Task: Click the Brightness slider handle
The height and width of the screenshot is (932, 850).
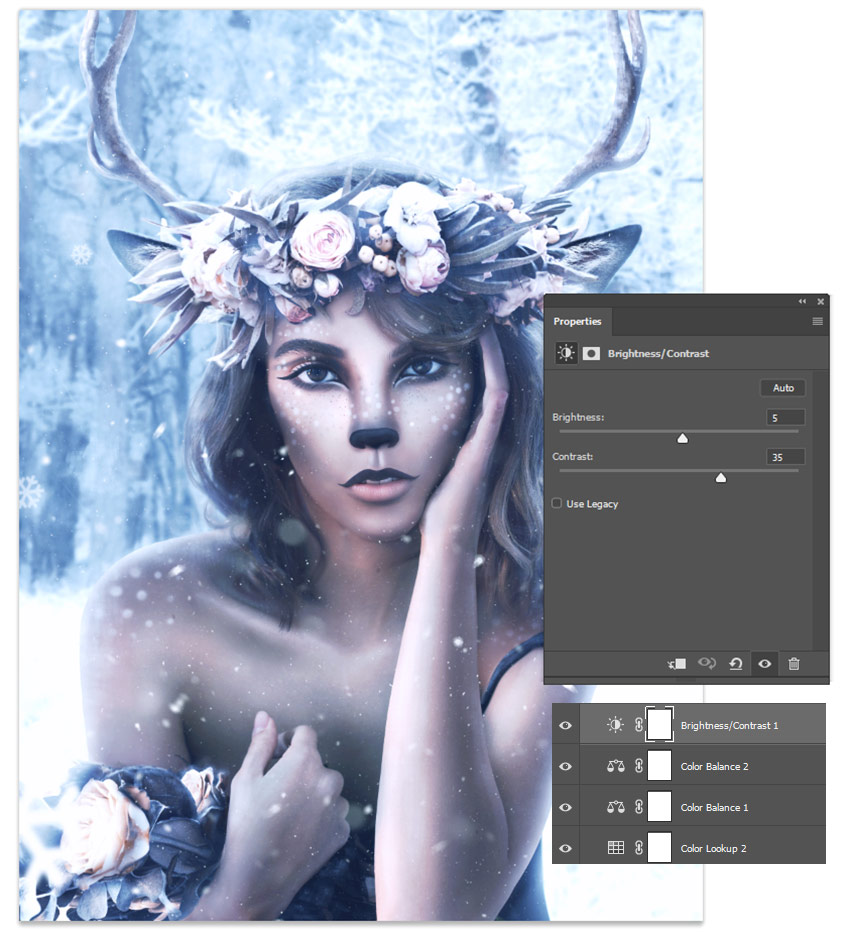Action: coord(682,439)
